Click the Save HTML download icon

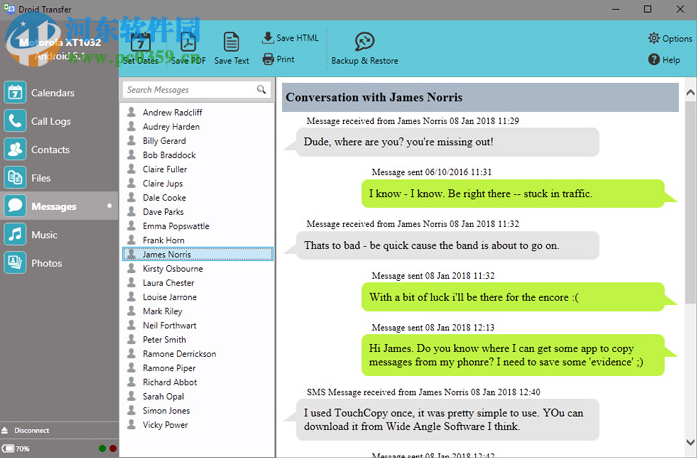(x=267, y=37)
